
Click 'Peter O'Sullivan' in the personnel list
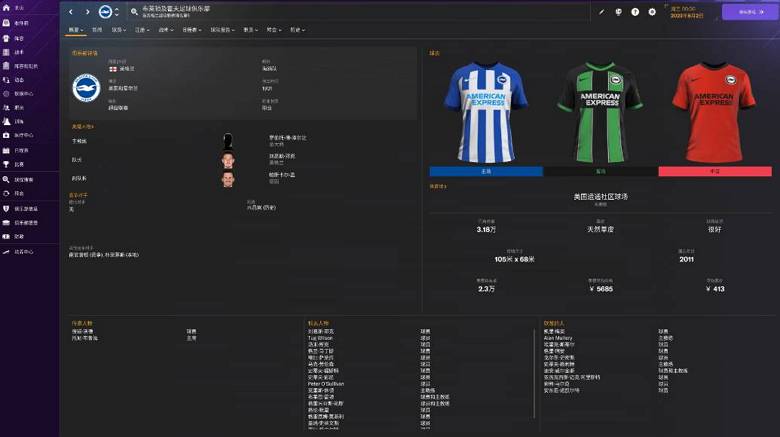(326, 384)
